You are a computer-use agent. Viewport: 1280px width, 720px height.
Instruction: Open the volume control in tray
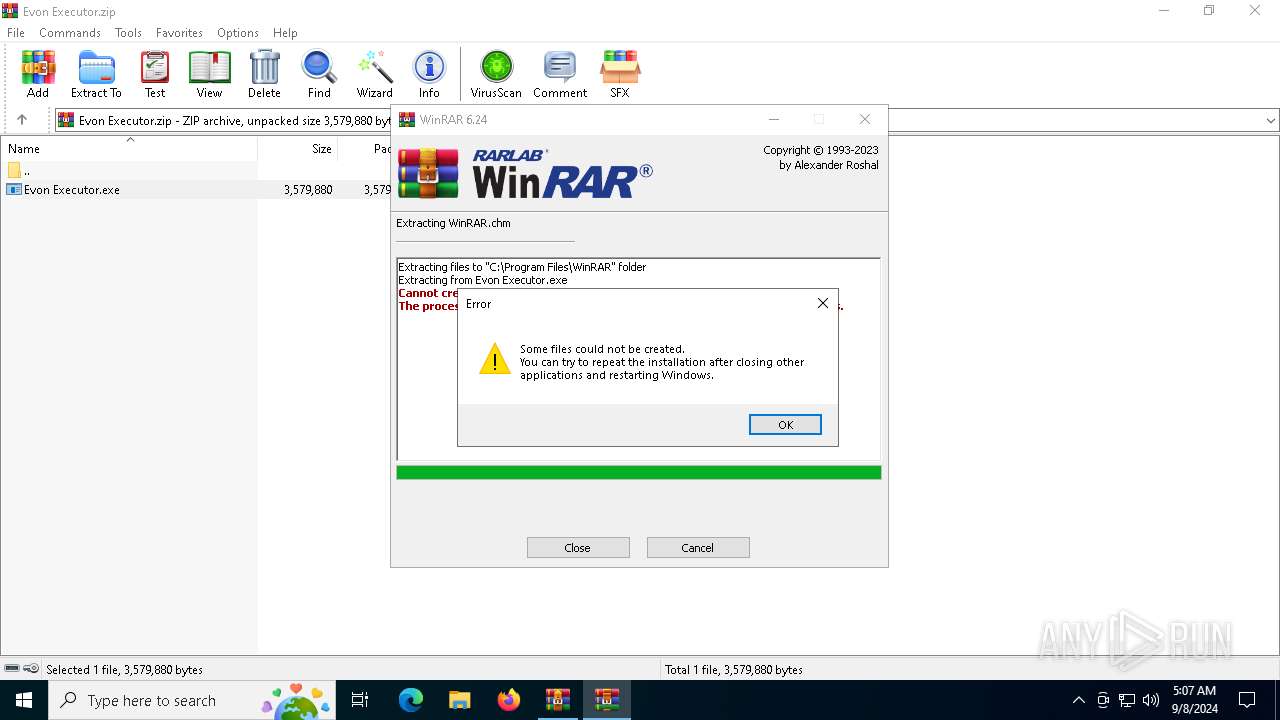(1151, 700)
